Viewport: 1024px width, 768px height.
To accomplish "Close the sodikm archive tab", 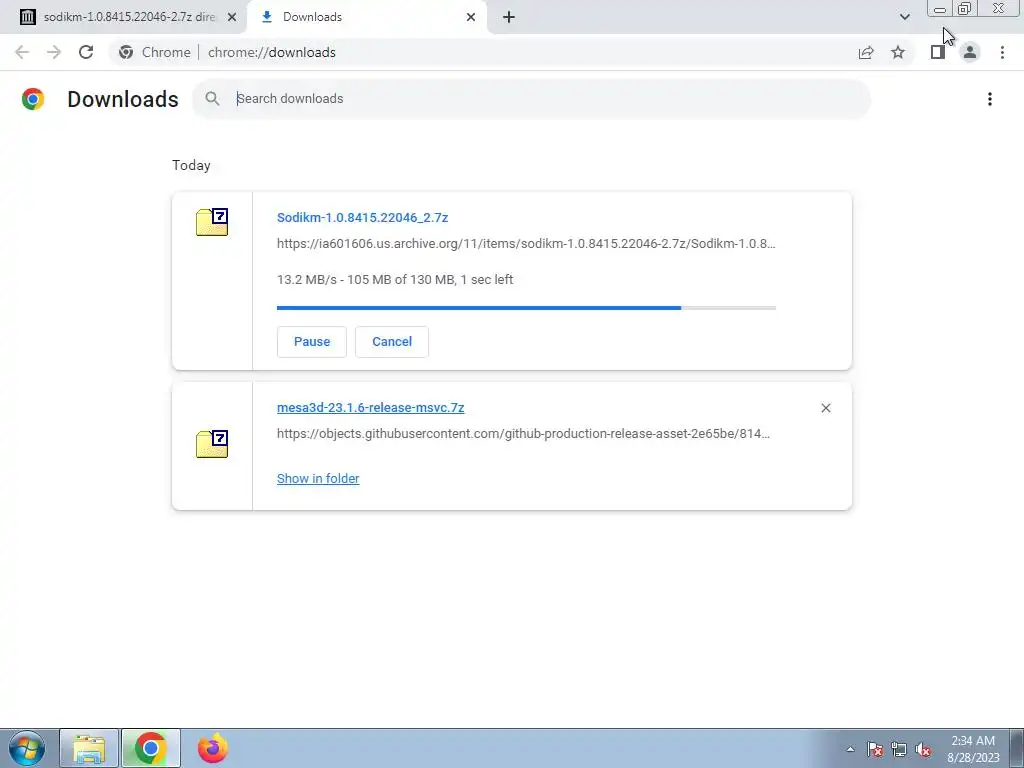I will click(232, 17).
